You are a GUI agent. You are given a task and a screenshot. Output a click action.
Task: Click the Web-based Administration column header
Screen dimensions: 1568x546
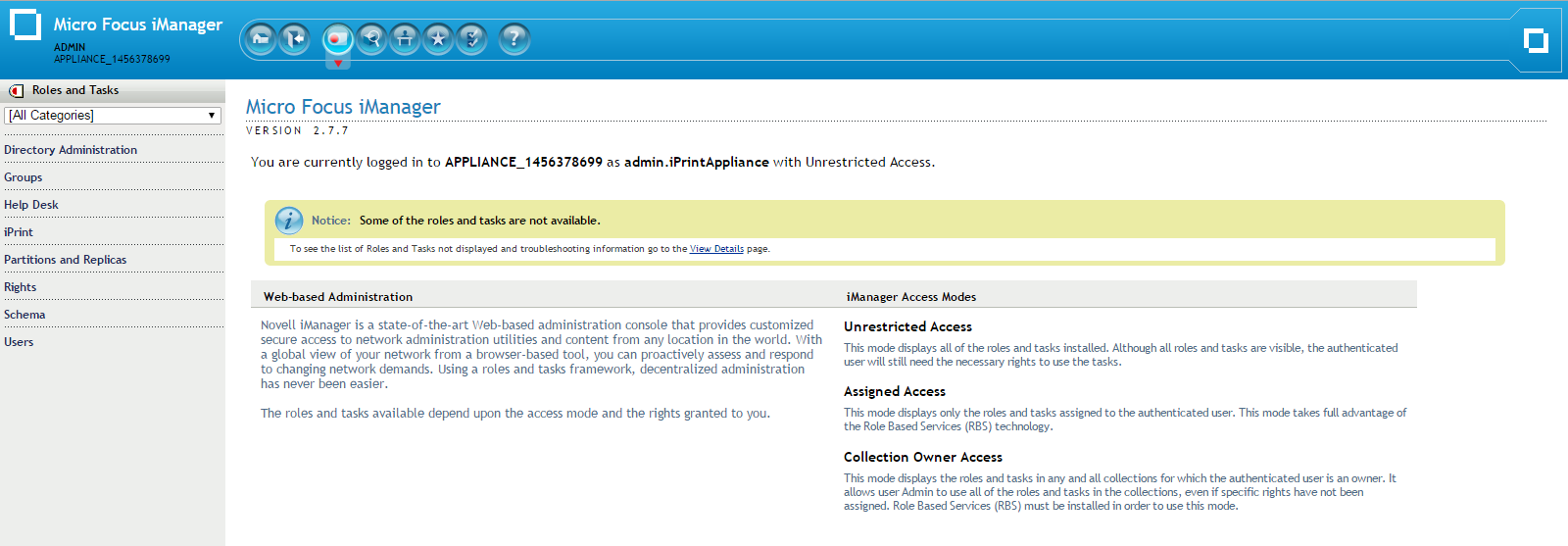(x=338, y=297)
